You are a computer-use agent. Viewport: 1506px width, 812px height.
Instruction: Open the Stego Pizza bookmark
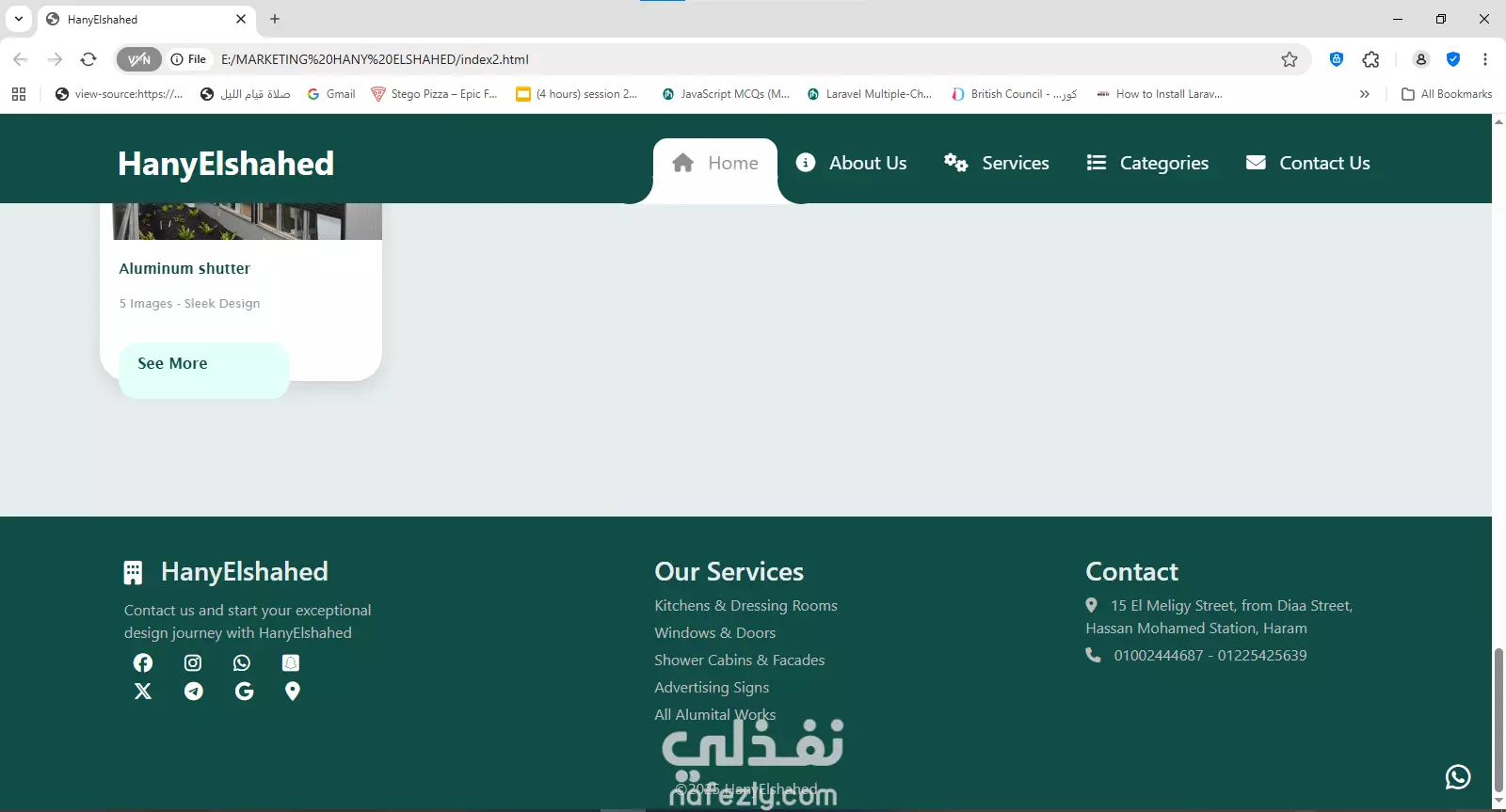(435, 94)
